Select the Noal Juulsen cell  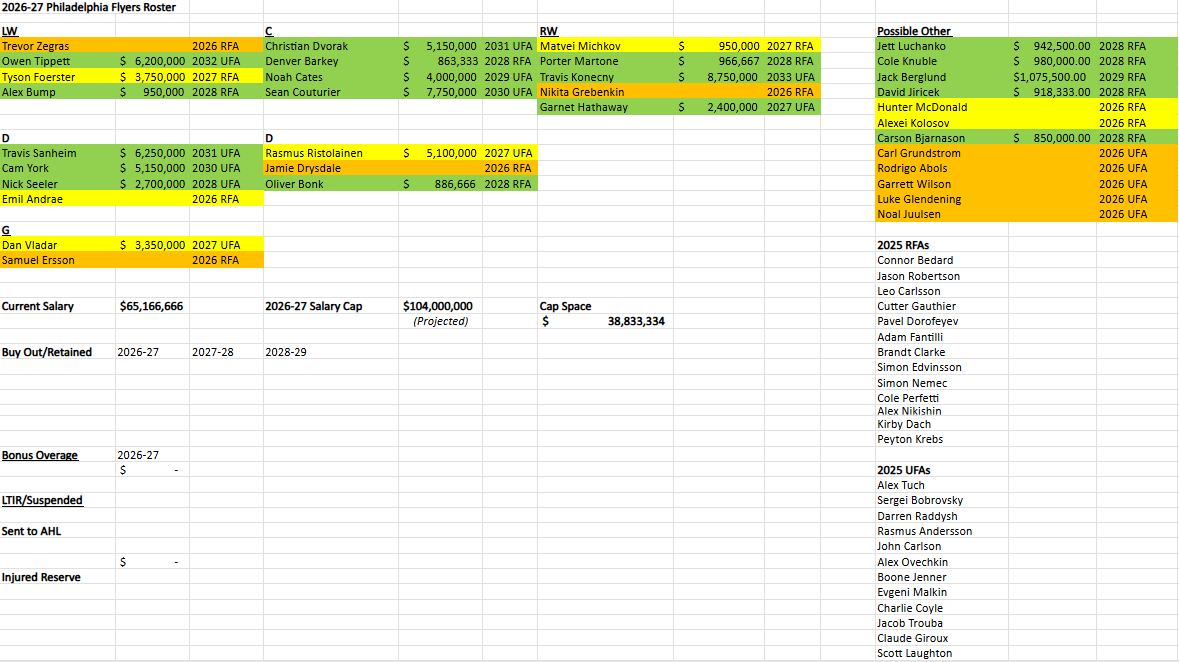(x=942, y=214)
